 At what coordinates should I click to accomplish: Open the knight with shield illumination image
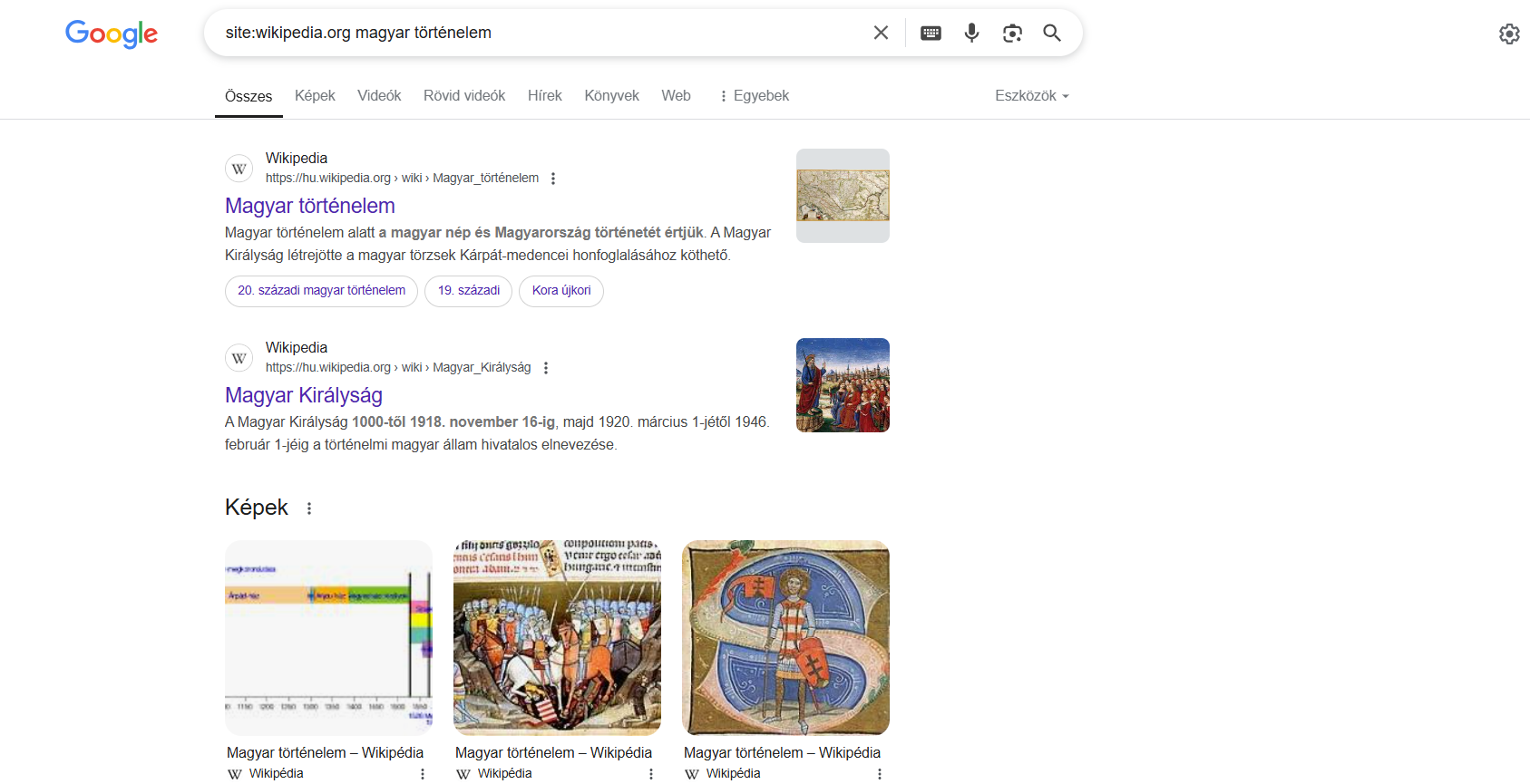[x=785, y=638]
